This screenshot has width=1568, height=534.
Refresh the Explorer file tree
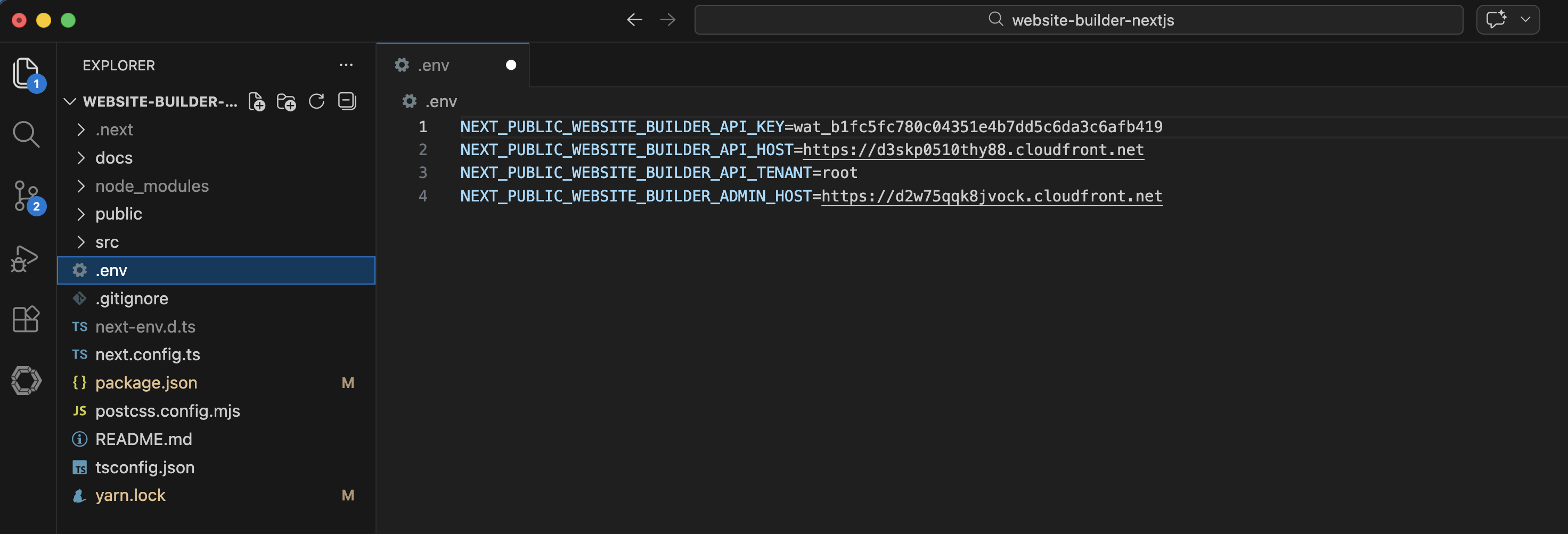tap(316, 102)
